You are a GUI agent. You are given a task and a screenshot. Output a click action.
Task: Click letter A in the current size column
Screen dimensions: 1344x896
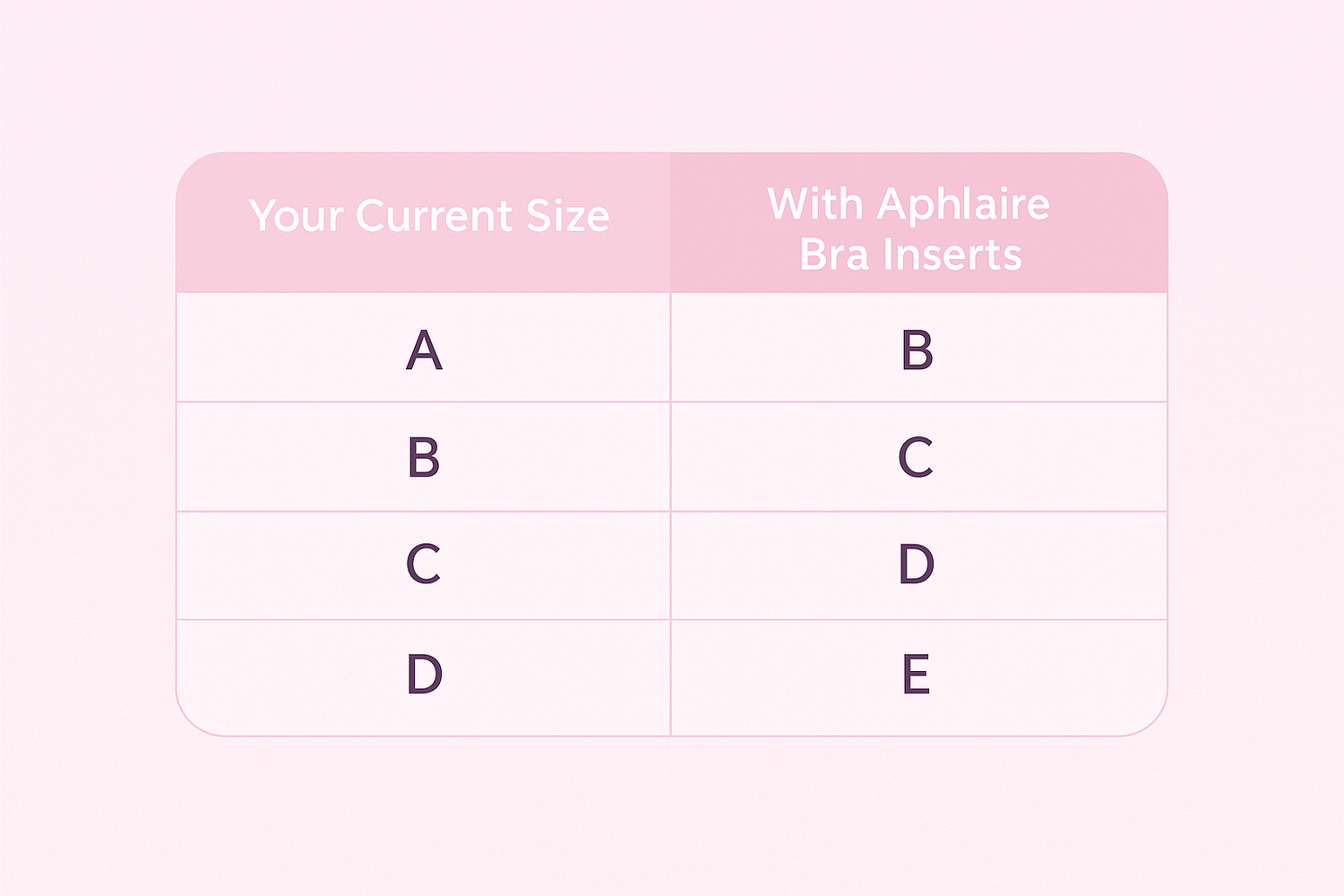[424, 349]
